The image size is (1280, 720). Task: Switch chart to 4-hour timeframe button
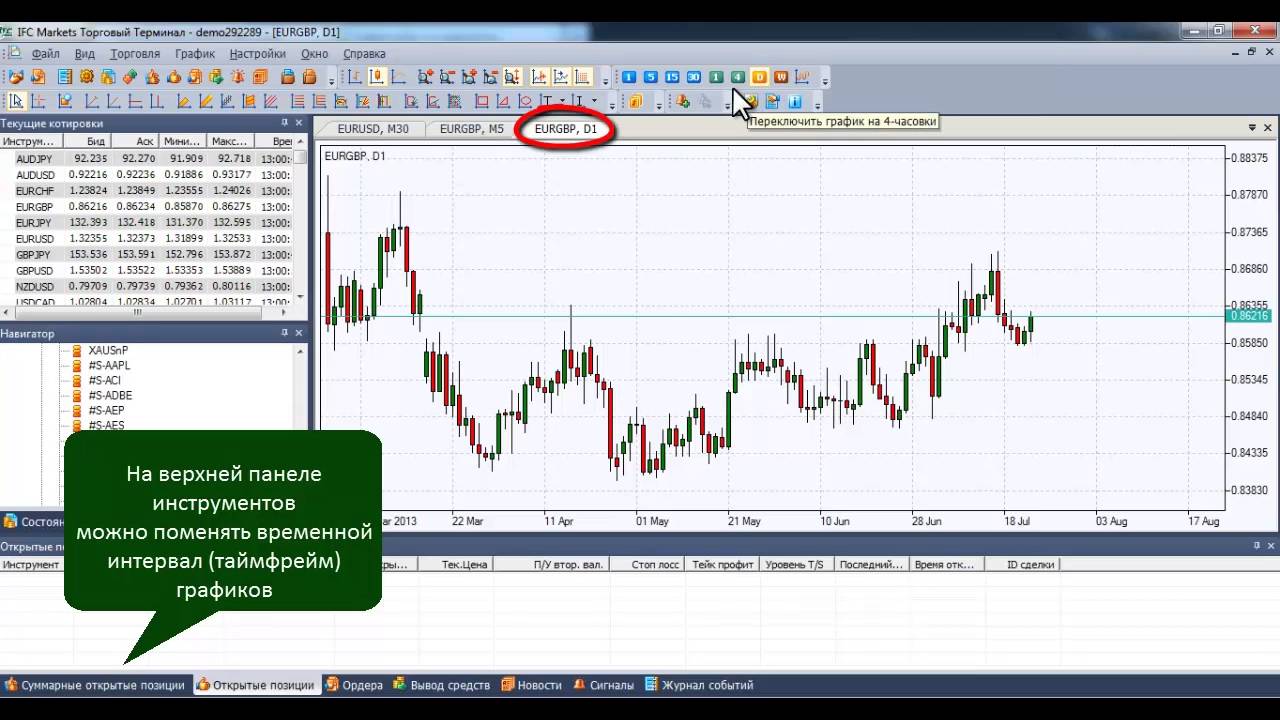738,77
